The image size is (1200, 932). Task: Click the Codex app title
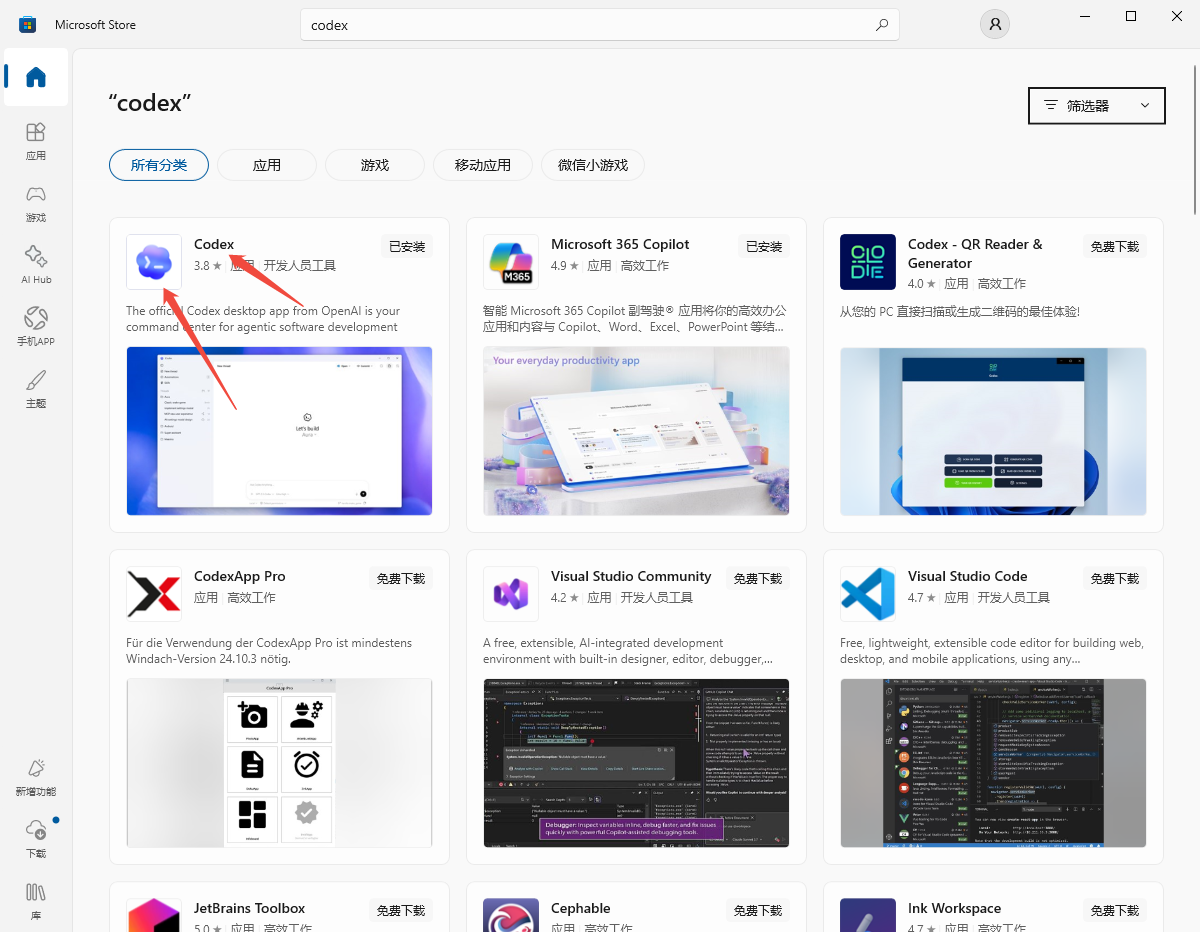[214, 244]
